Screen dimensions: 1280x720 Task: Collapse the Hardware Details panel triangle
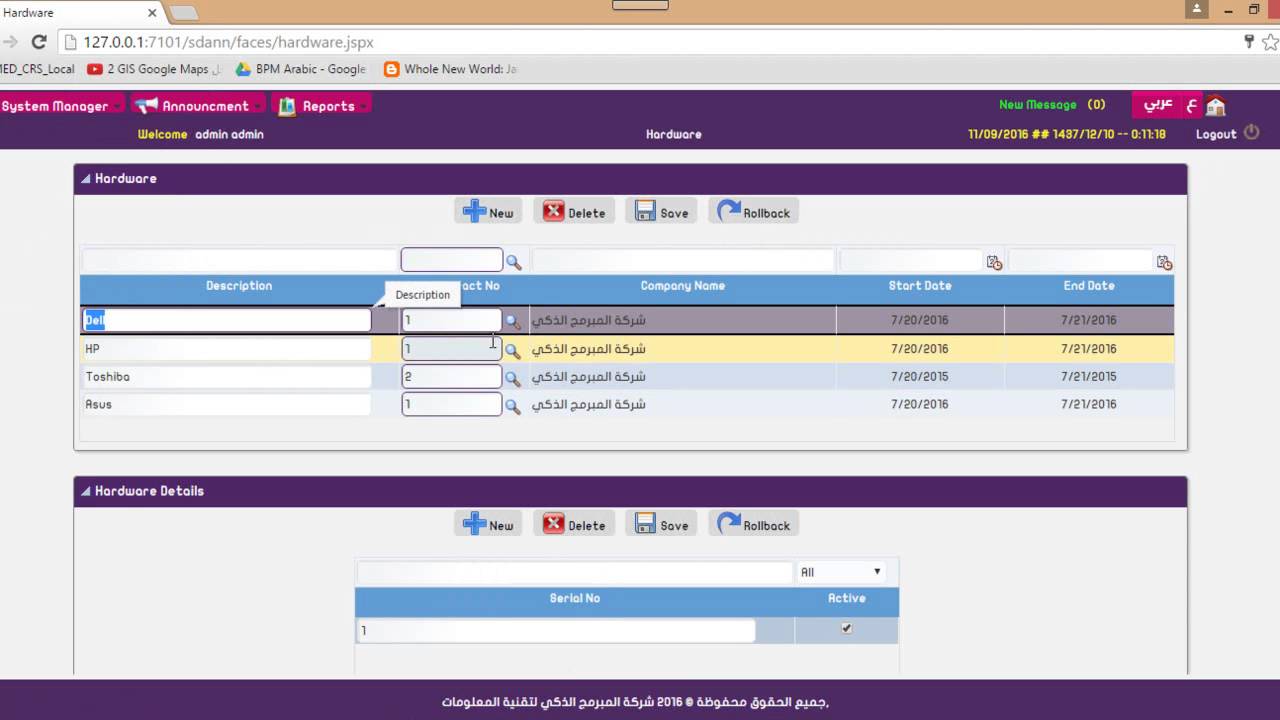pyautogui.click(x=86, y=492)
